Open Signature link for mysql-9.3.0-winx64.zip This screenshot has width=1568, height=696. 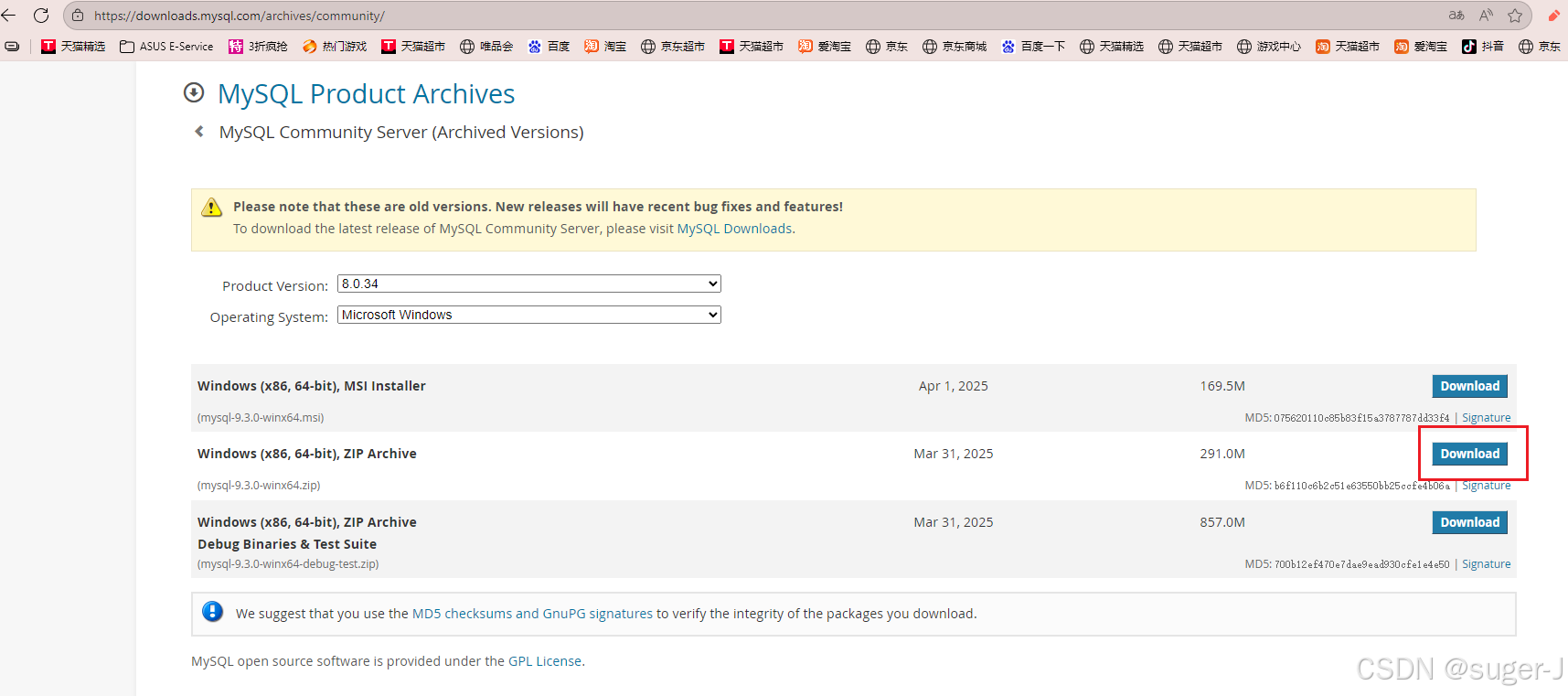point(1486,486)
